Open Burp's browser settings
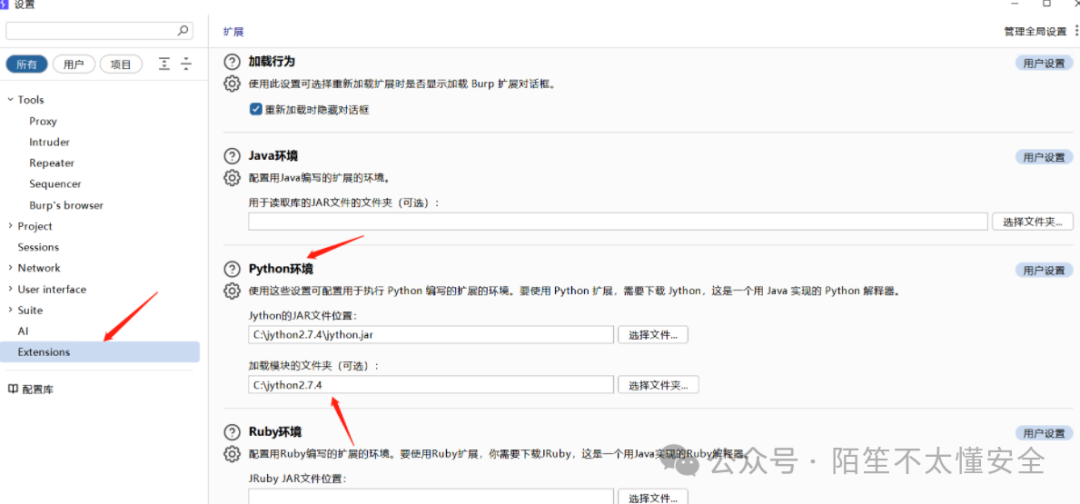This screenshot has width=1080, height=504. 66,205
